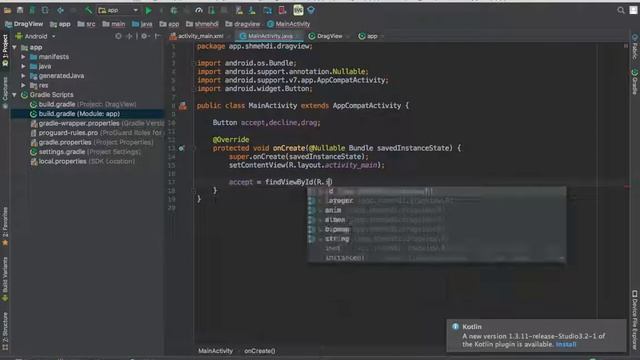
Task: Click the blue gem toolbar icon
Action: [311, 10]
